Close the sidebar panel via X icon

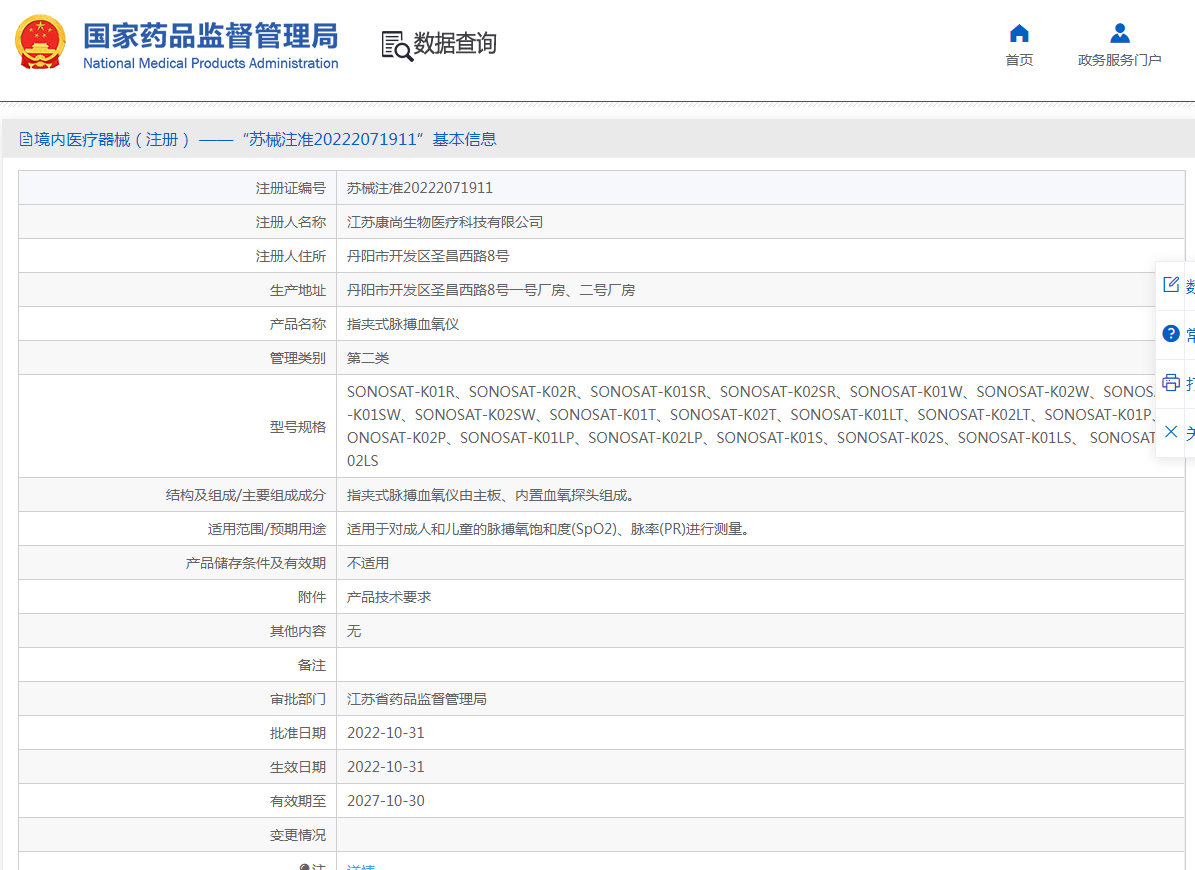[x=1169, y=431]
